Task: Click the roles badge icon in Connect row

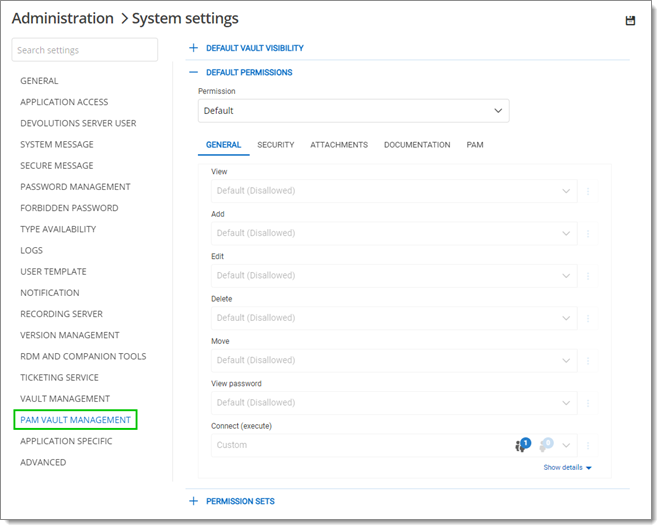Action: pyautogui.click(x=546, y=445)
